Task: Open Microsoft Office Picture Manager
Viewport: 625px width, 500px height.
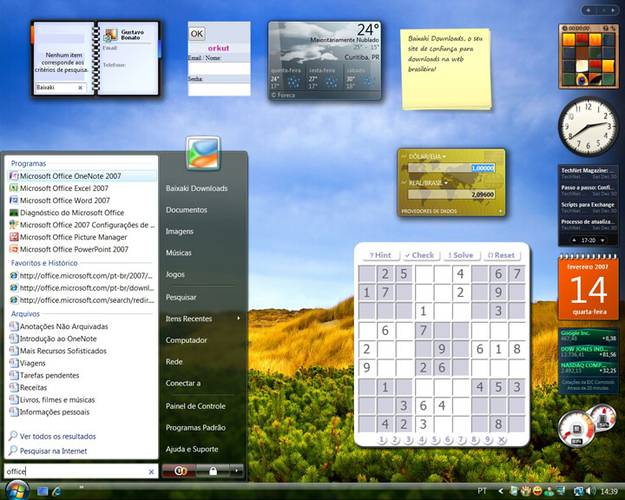Action: (x=81, y=237)
